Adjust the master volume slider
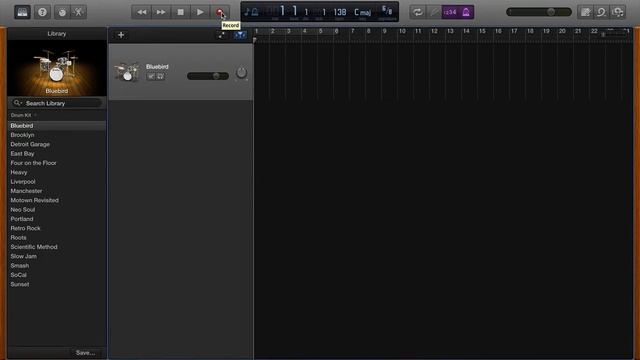Screen dimensions: 640x360 pos(539,12)
